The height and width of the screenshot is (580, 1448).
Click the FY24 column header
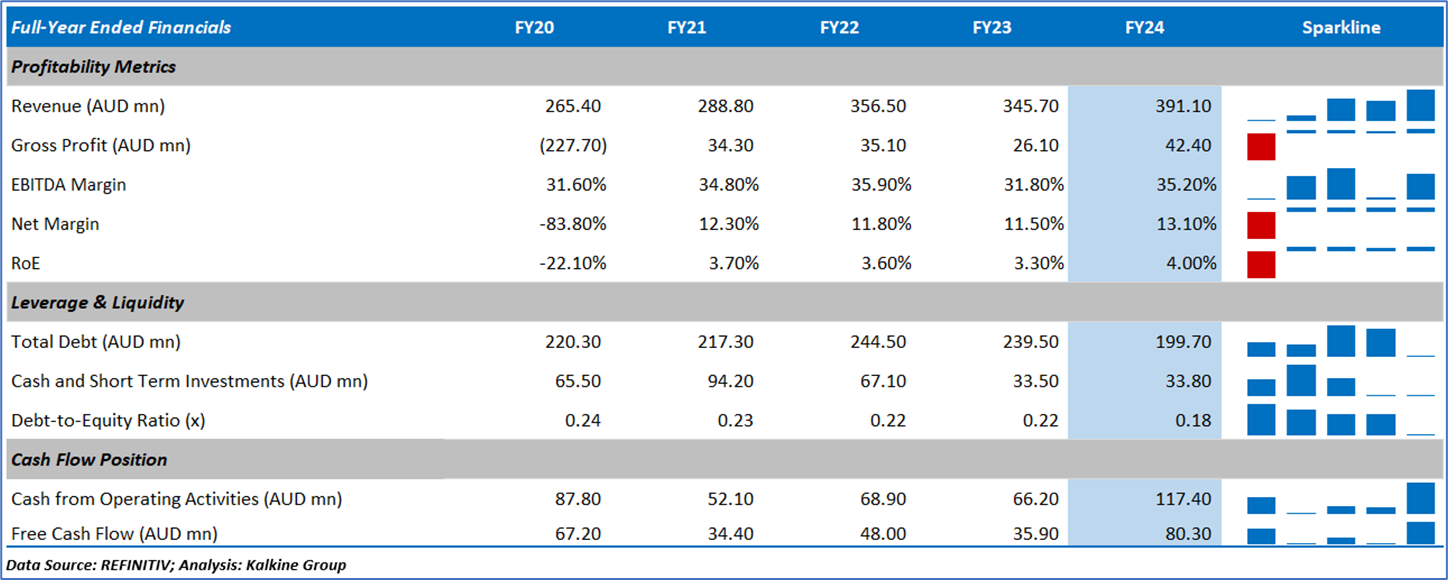1144,28
